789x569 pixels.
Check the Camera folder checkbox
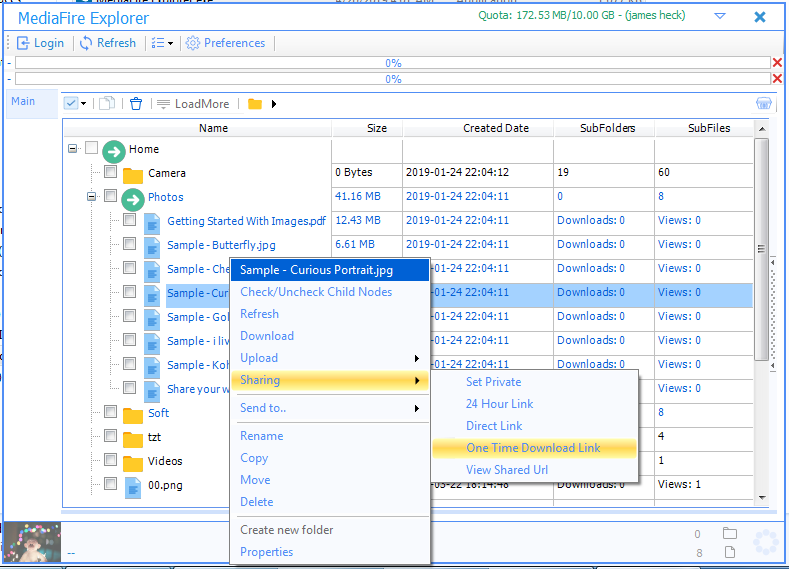tap(110, 172)
